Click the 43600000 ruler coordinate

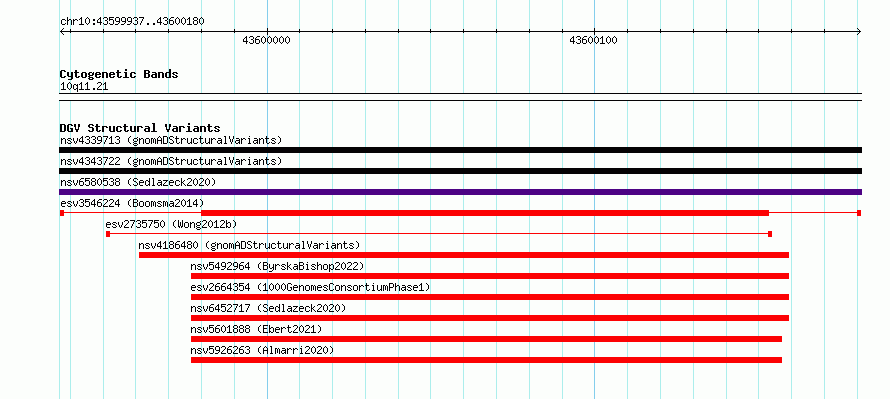(x=266, y=40)
